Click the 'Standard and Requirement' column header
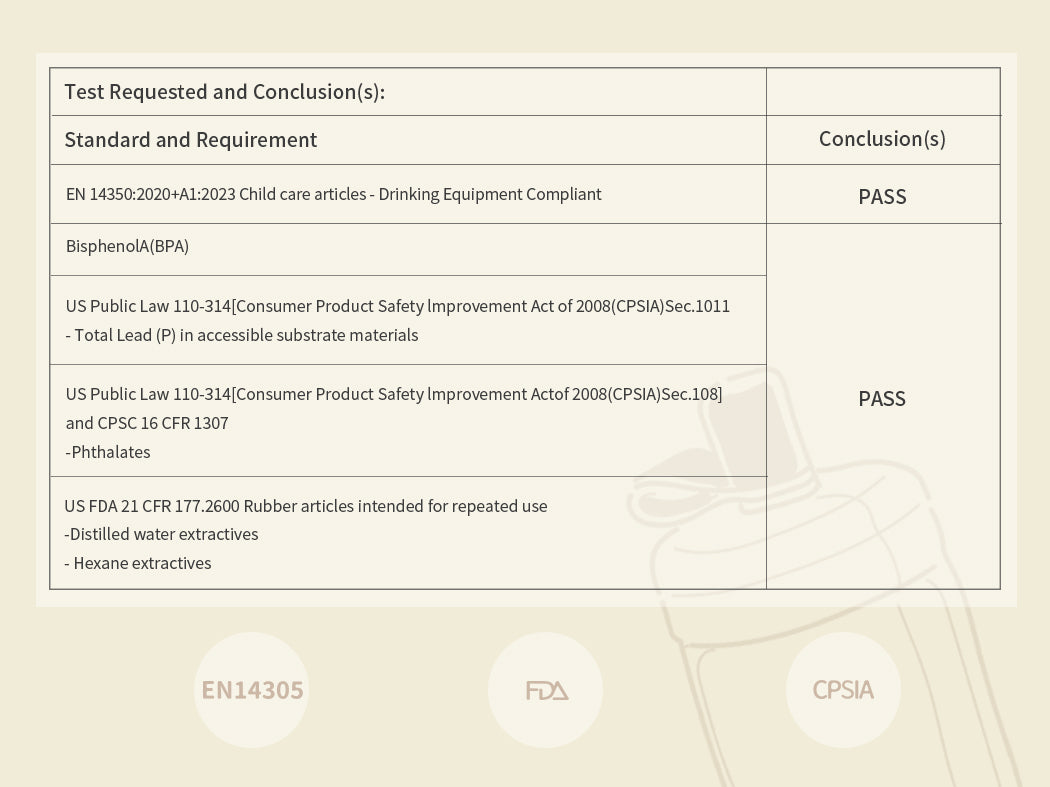 pos(191,140)
